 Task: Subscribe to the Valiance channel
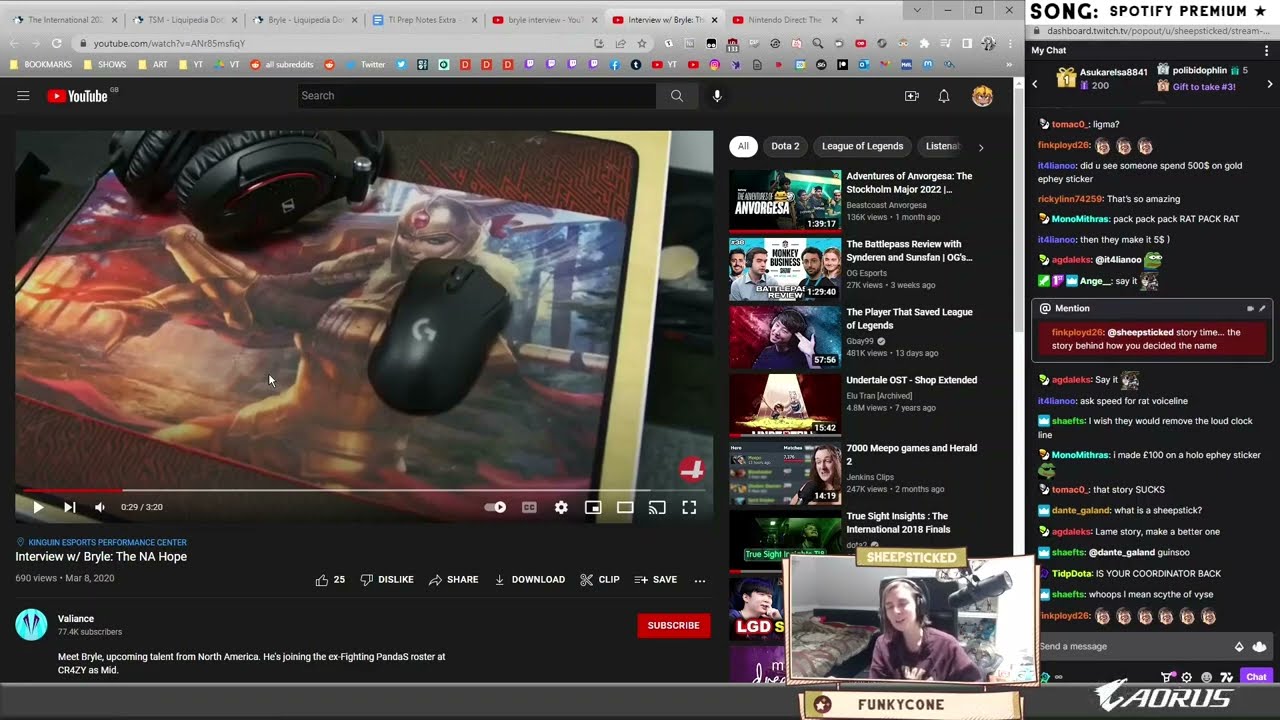[673, 625]
